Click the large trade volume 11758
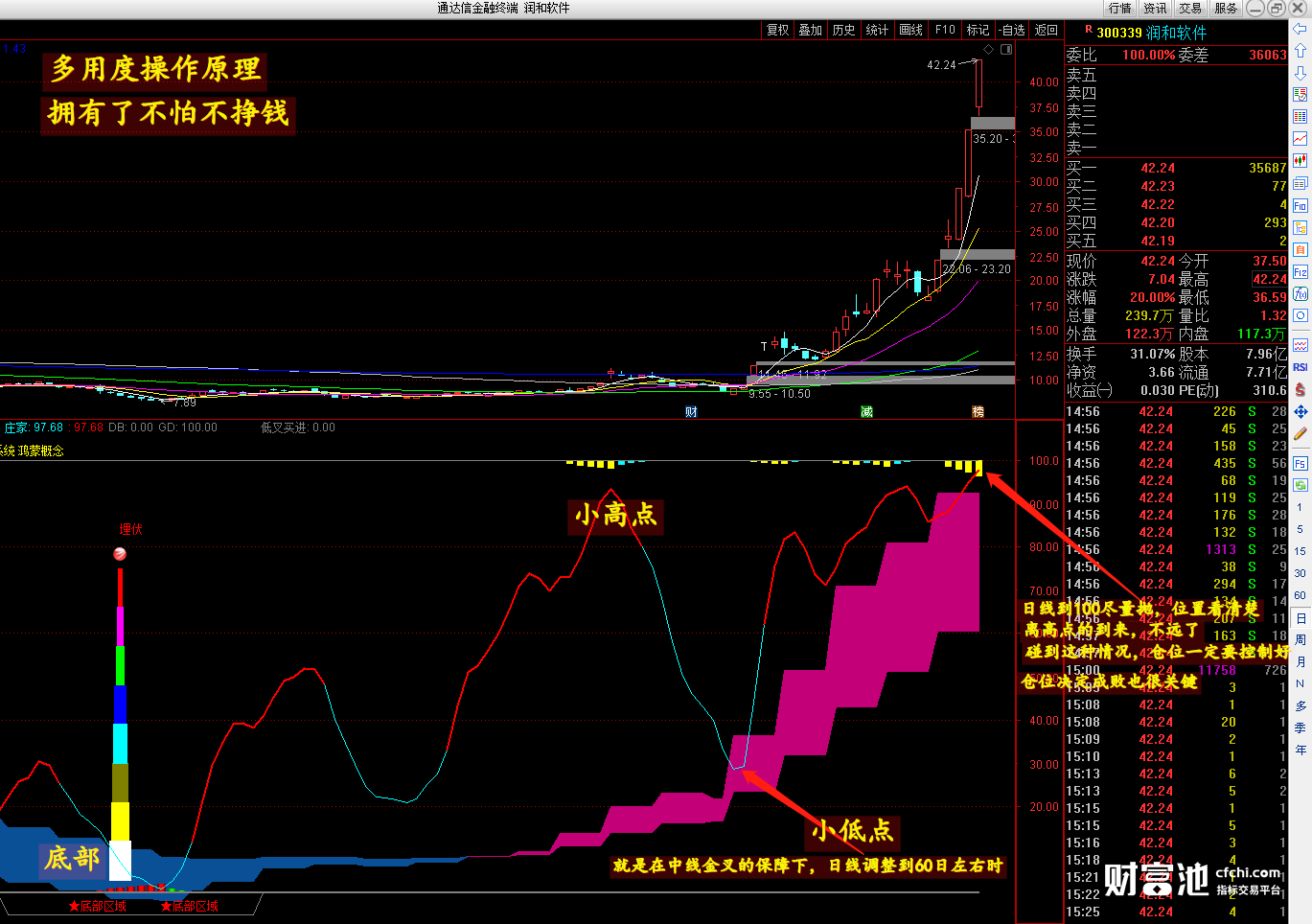Image resolution: width=1312 pixels, height=924 pixels. coord(1217,670)
